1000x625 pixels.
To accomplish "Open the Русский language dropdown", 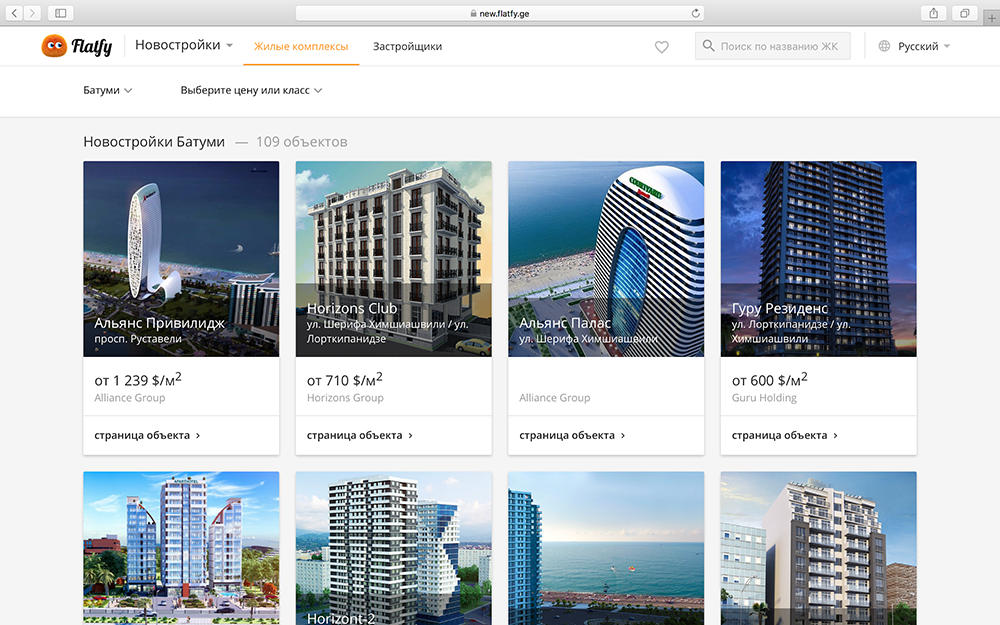I will [x=924, y=46].
